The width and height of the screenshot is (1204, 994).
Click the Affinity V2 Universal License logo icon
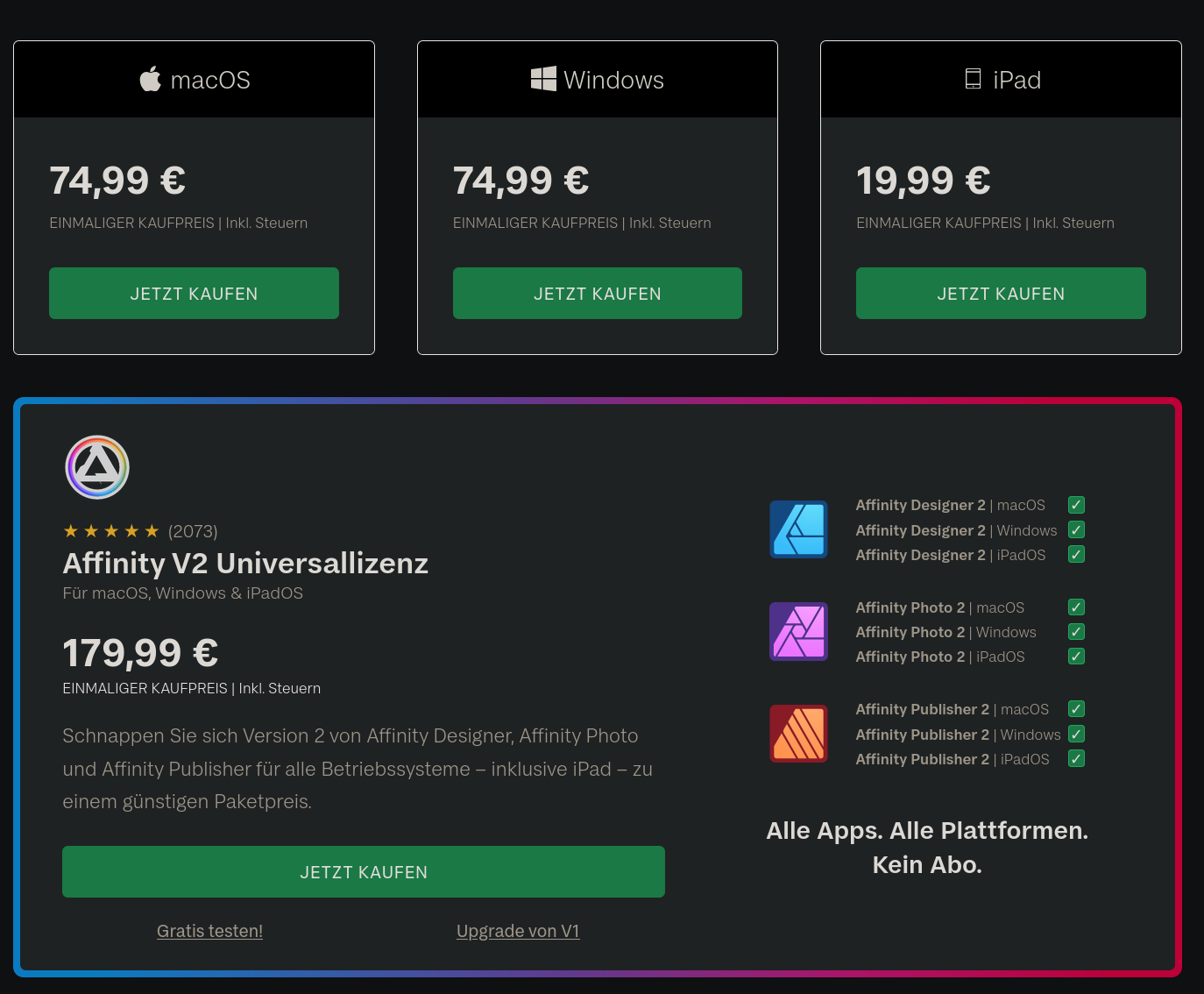coord(97,467)
